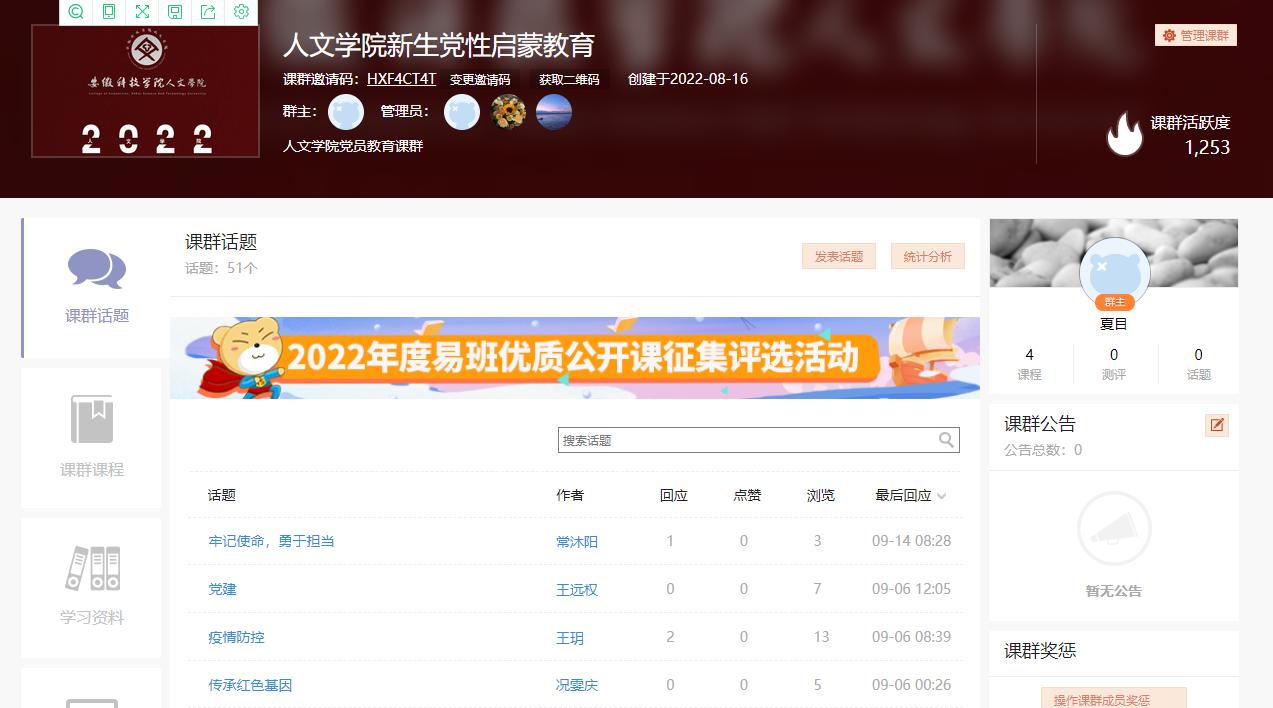Click the sunflower administrator avatar
The height and width of the screenshot is (708, 1273).
click(508, 112)
